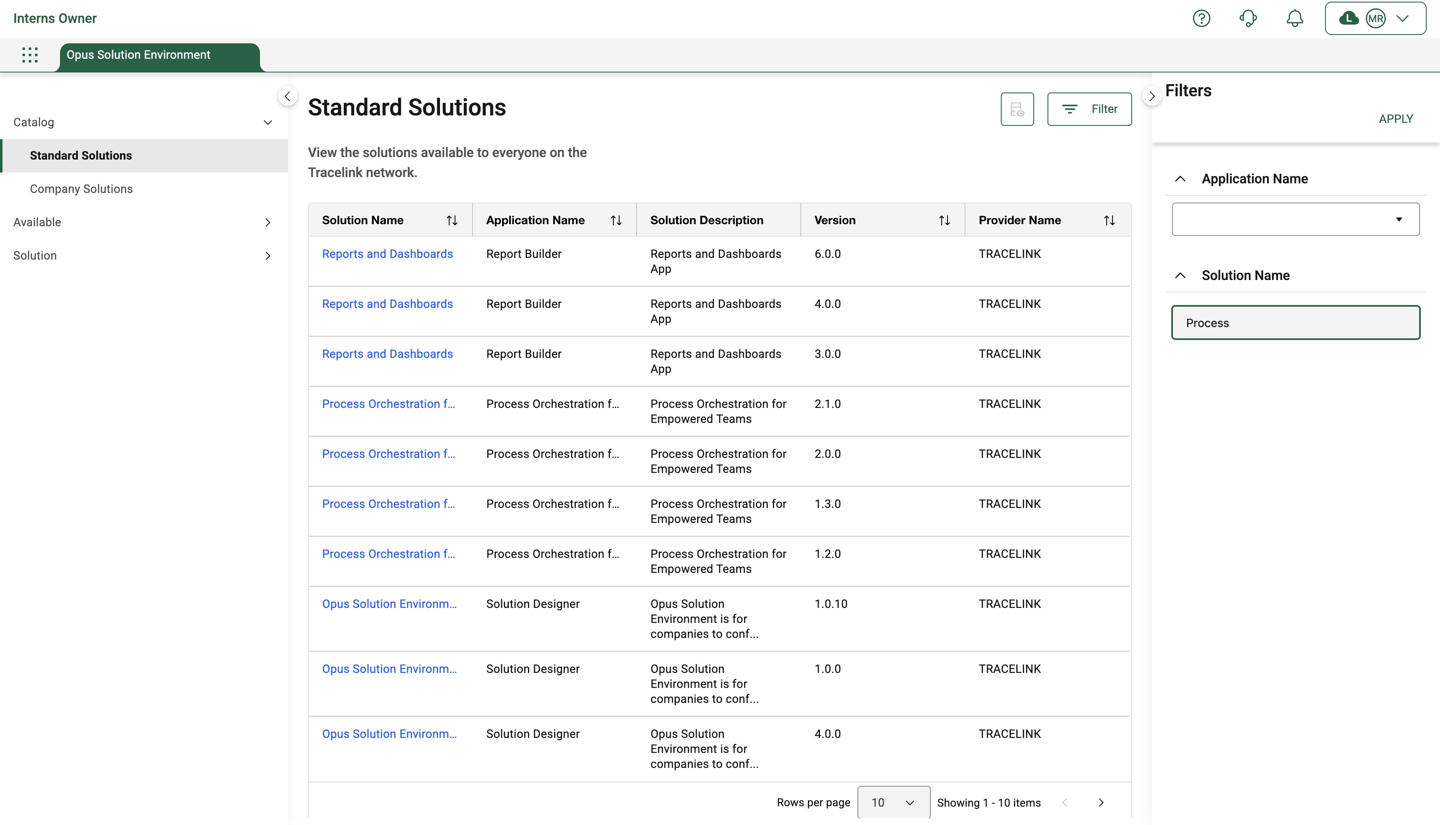Click TRACELINK provider in version 2.1.0 row
The width and height of the screenshot is (1440, 825).
pos(1009,404)
